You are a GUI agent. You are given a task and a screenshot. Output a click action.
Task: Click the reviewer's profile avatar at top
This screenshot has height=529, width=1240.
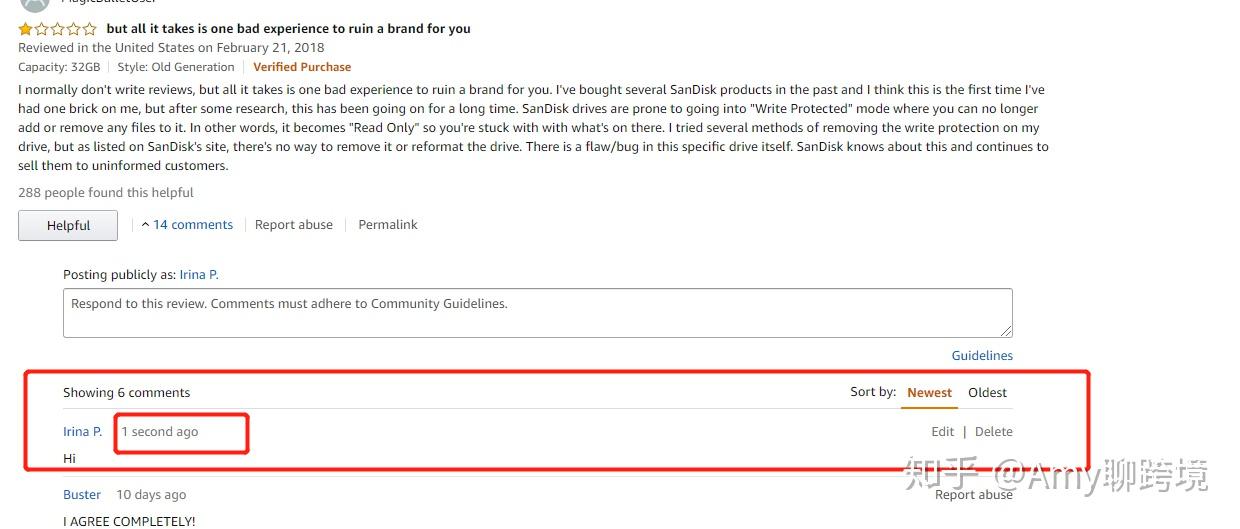(x=34, y=4)
